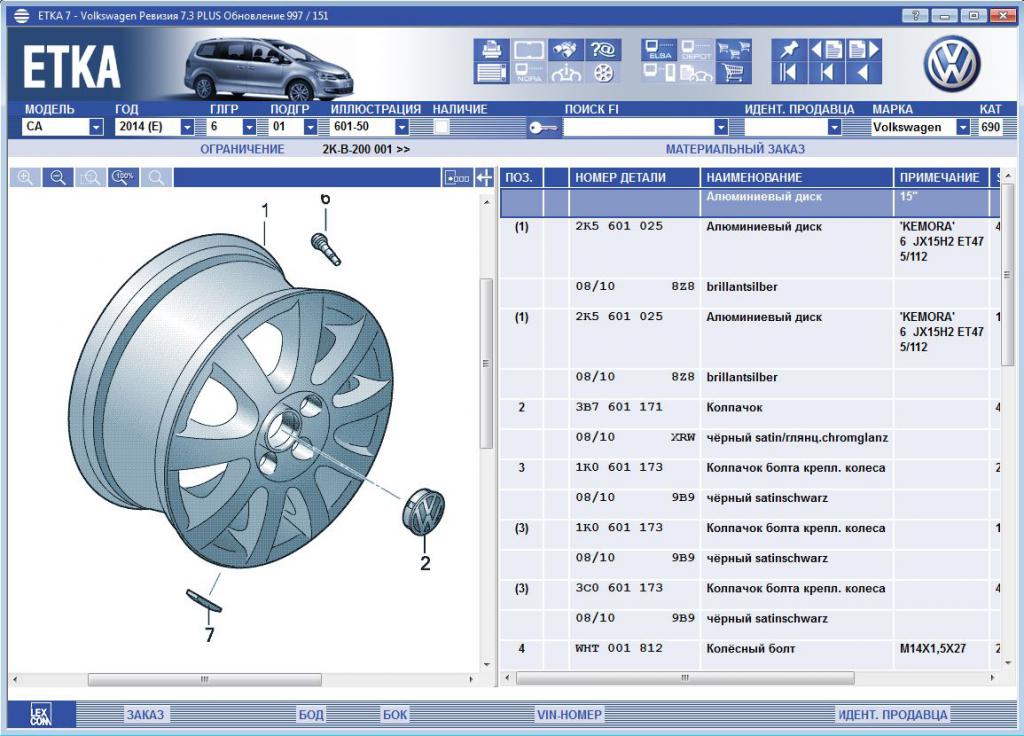Expand the МОДЕЛЬ dropdown showing CA
Image resolution: width=1024 pixels, height=736 pixels.
(96, 127)
